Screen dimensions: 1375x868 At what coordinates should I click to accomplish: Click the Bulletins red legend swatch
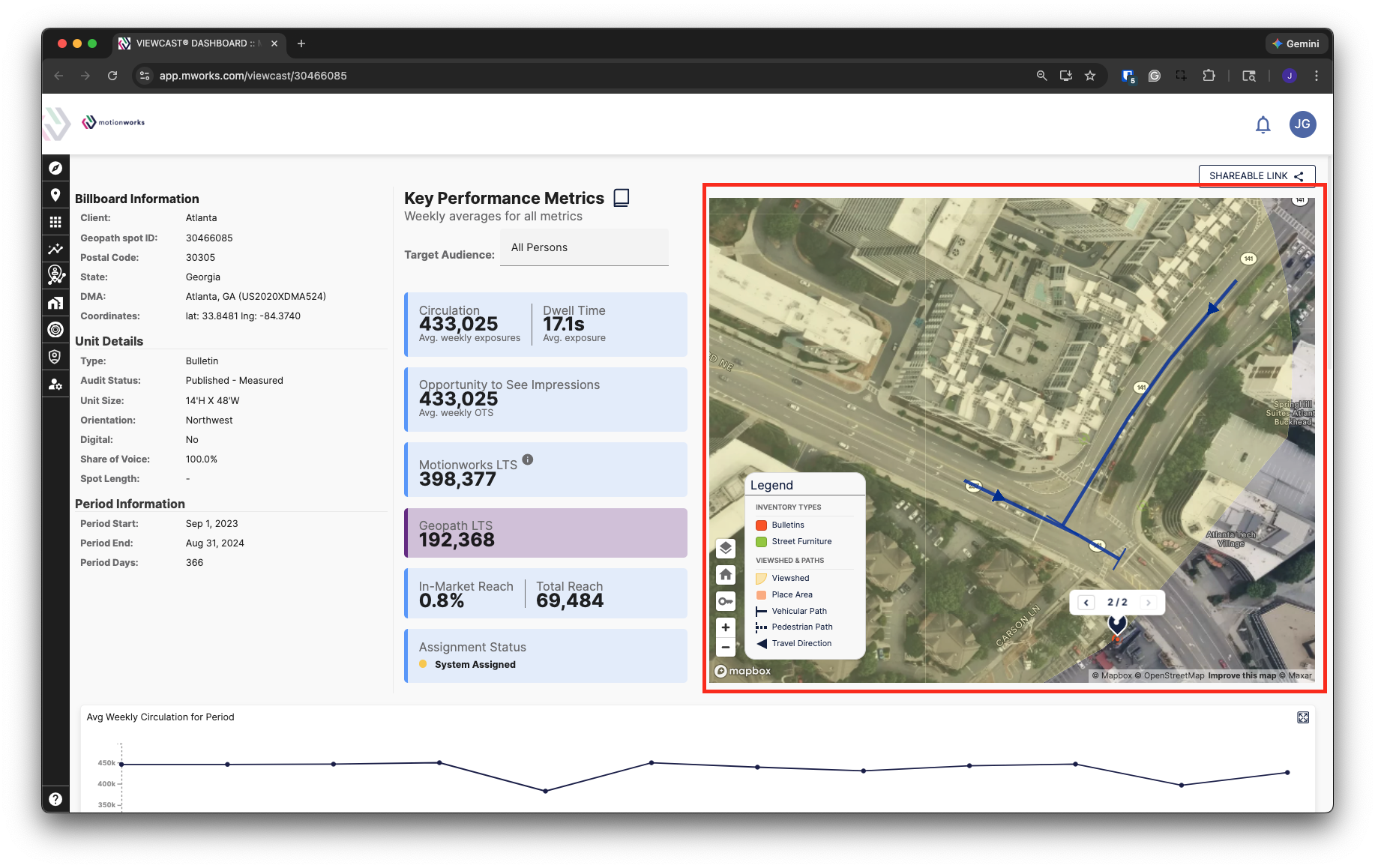coord(761,525)
